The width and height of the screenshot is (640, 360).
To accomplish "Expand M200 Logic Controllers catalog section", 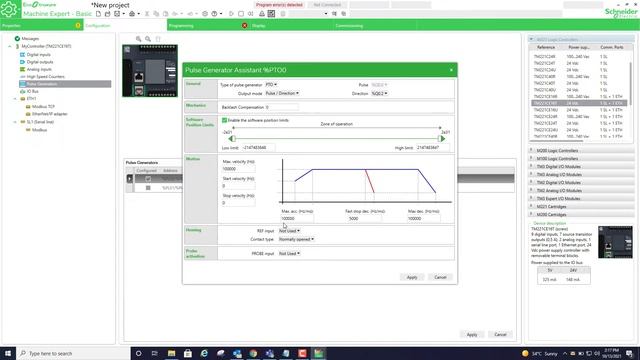I will 581,151.
